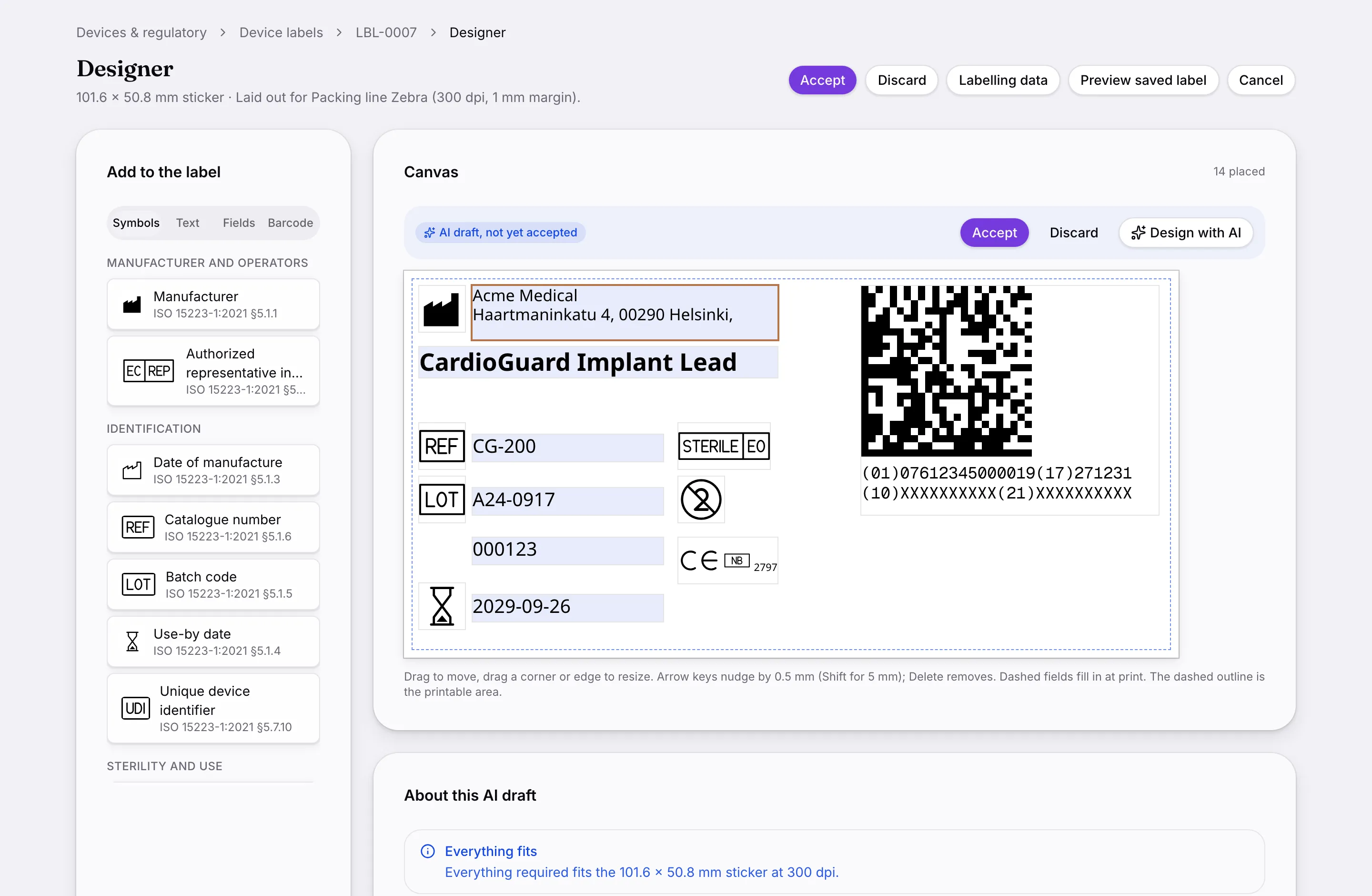
Task: Click the Cancel button
Action: (1261, 80)
